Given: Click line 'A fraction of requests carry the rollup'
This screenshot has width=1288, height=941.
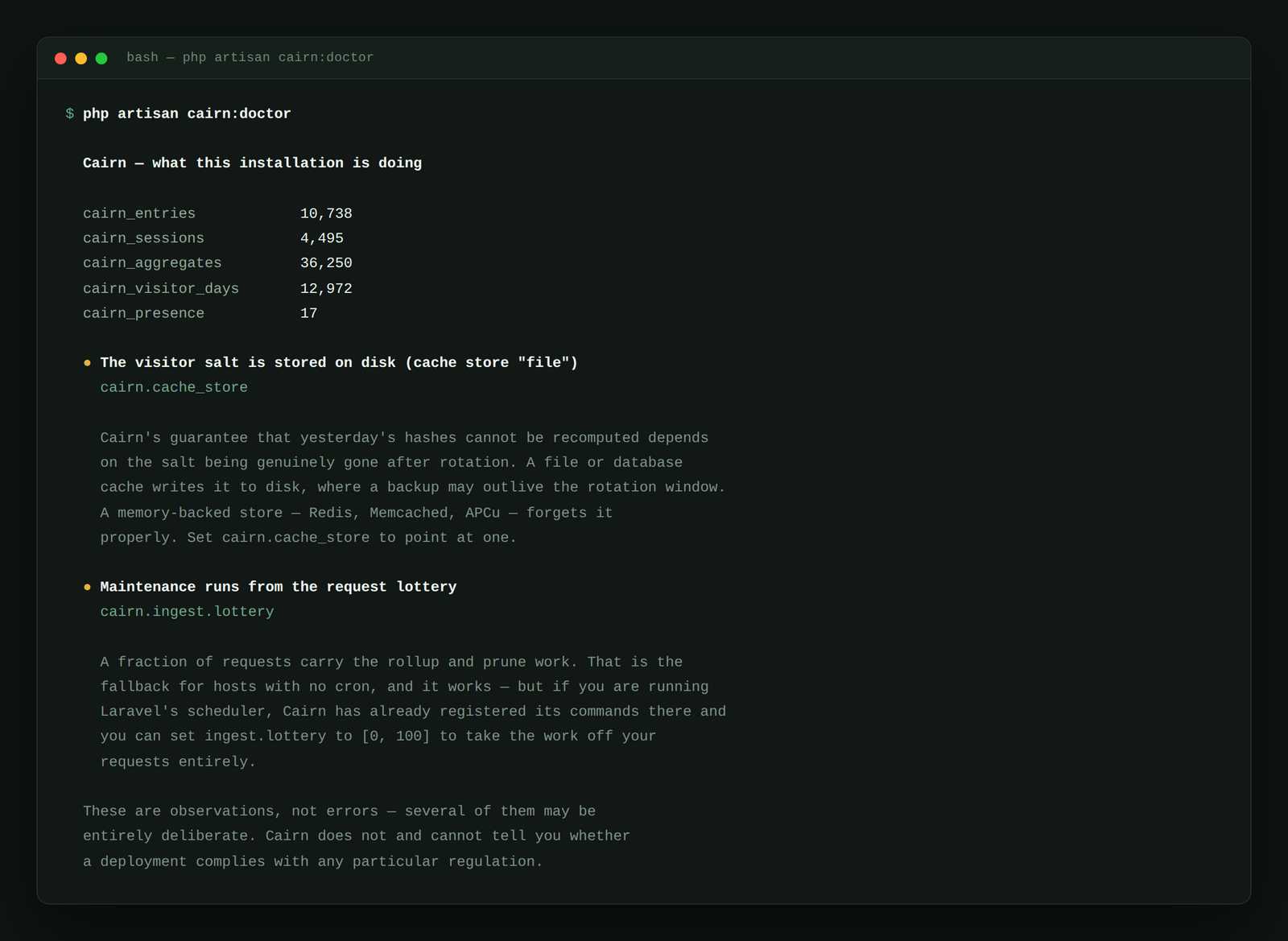Looking at the screenshot, I should tap(391, 662).
